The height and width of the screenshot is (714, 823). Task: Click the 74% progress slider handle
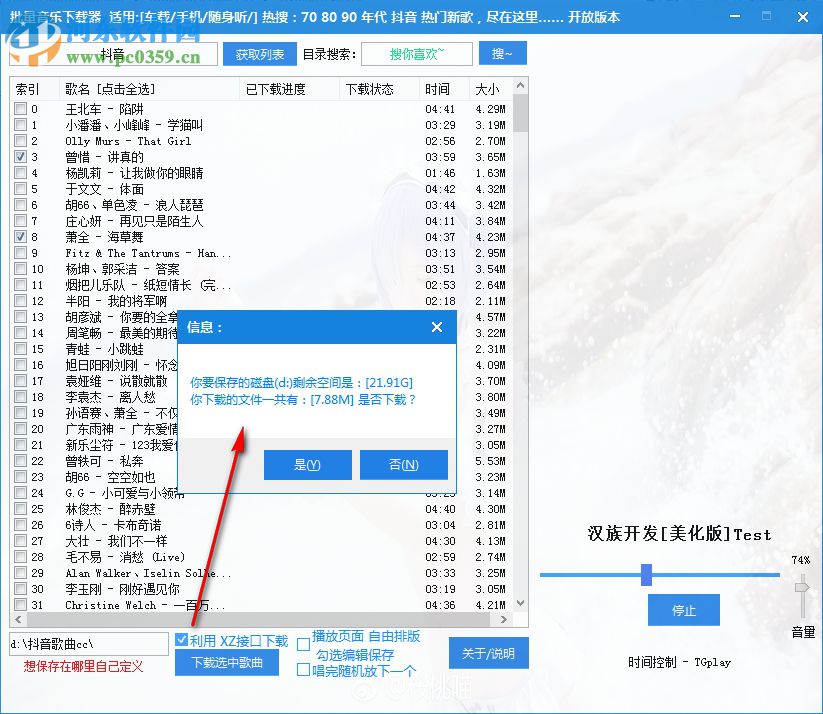647,574
